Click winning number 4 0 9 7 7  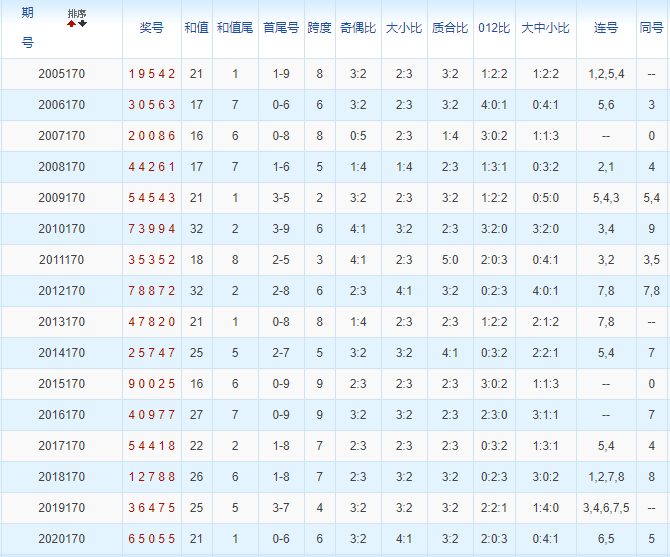pos(152,415)
